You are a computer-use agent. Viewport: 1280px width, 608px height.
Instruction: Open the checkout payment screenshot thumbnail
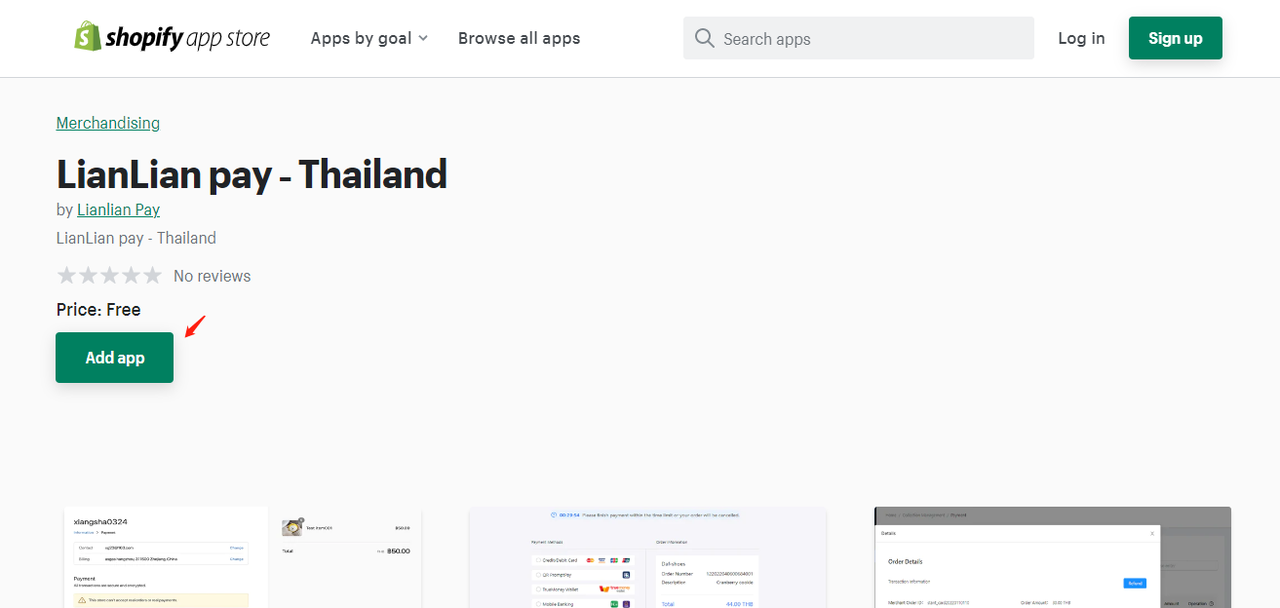click(243, 557)
